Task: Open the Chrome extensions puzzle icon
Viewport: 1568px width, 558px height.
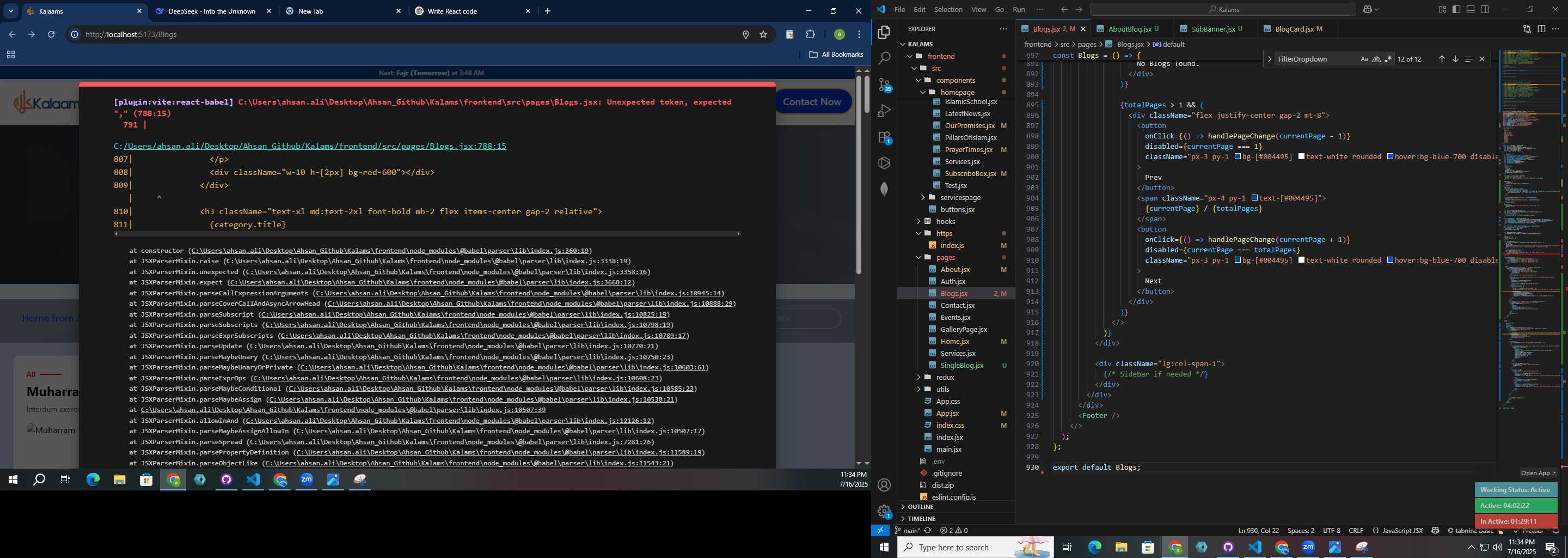Action: click(810, 35)
